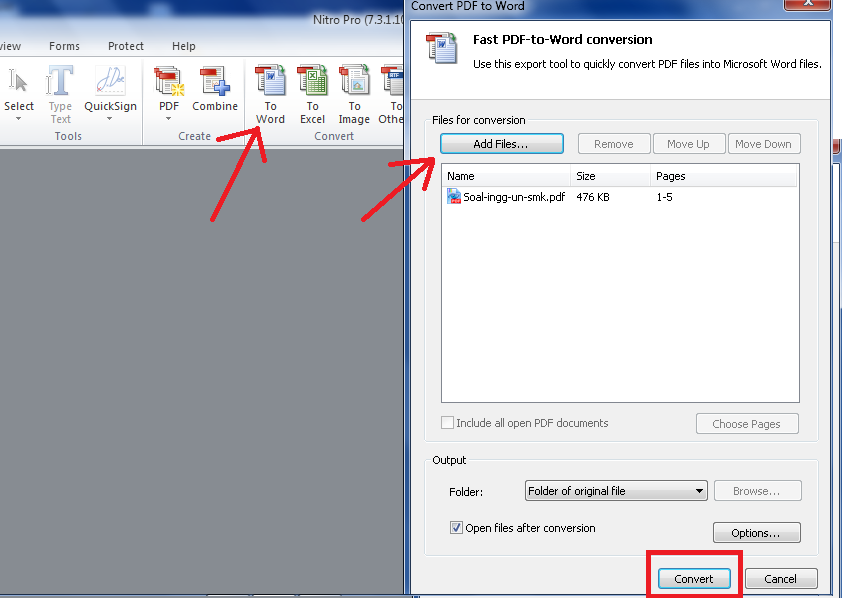Open the View ribbon tab
The height and width of the screenshot is (598, 845).
coord(10,46)
